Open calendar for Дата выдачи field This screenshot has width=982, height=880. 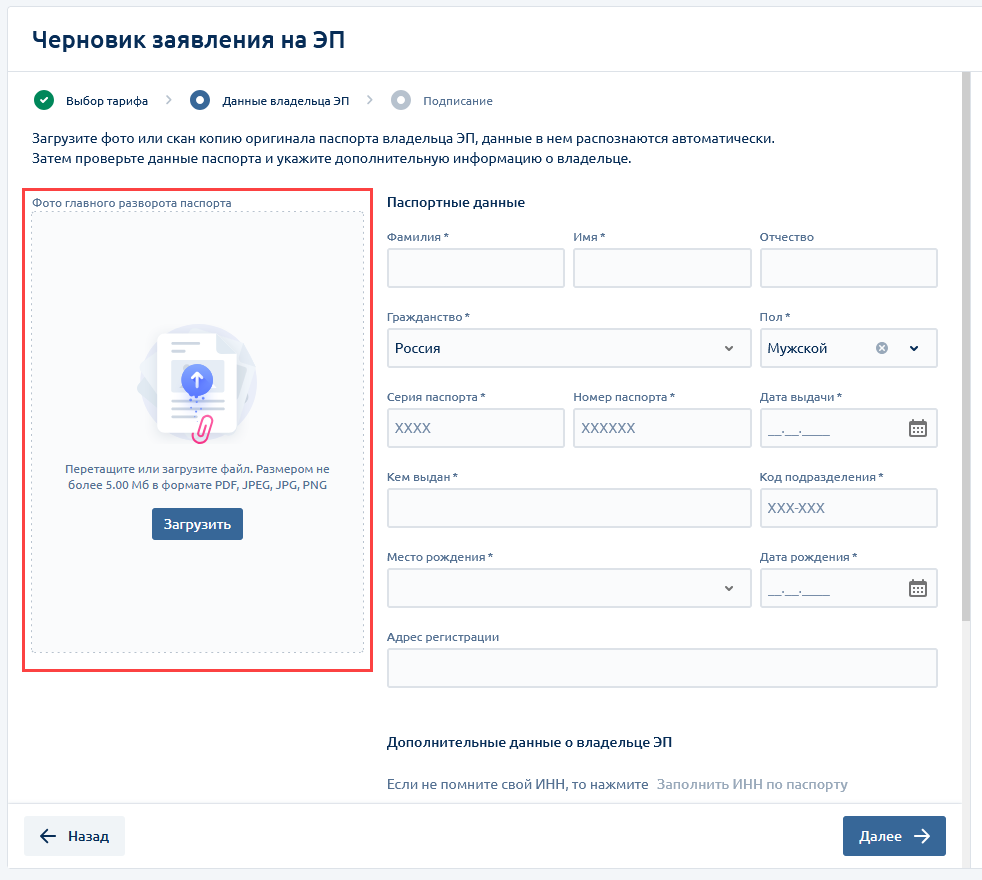point(917,428)
